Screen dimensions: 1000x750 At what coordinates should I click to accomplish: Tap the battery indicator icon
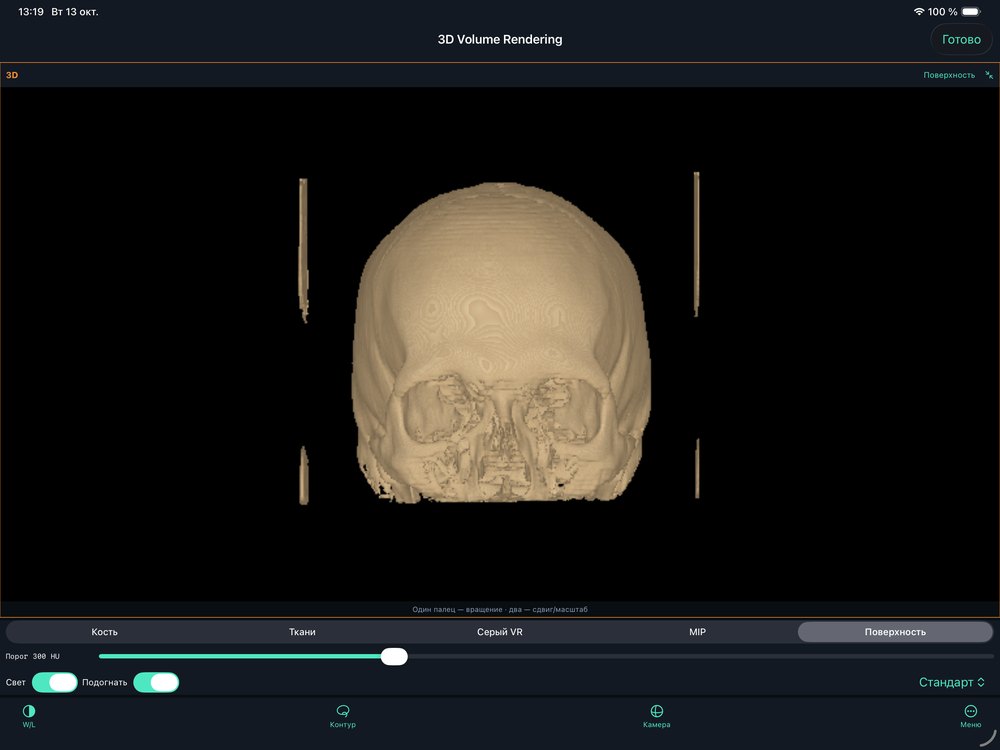971,11
